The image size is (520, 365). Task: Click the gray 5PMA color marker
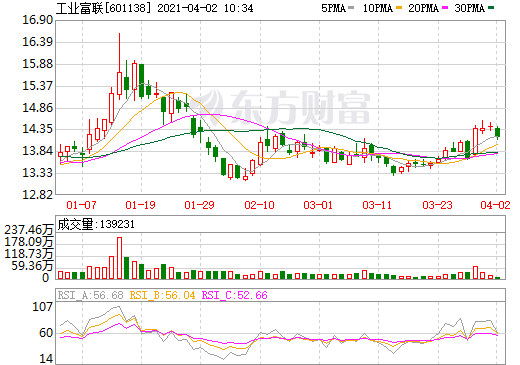click(351, 8)
